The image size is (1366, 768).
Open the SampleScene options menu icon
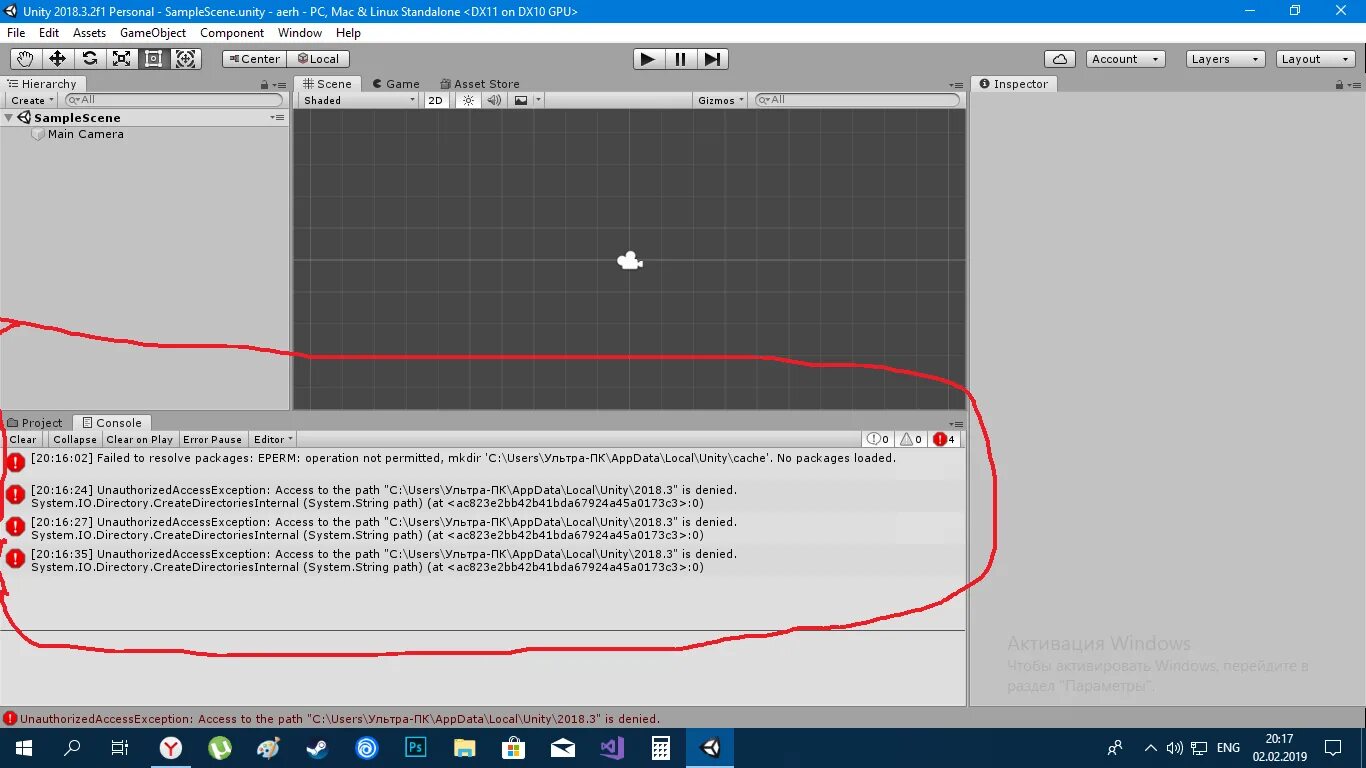[277, 118]
